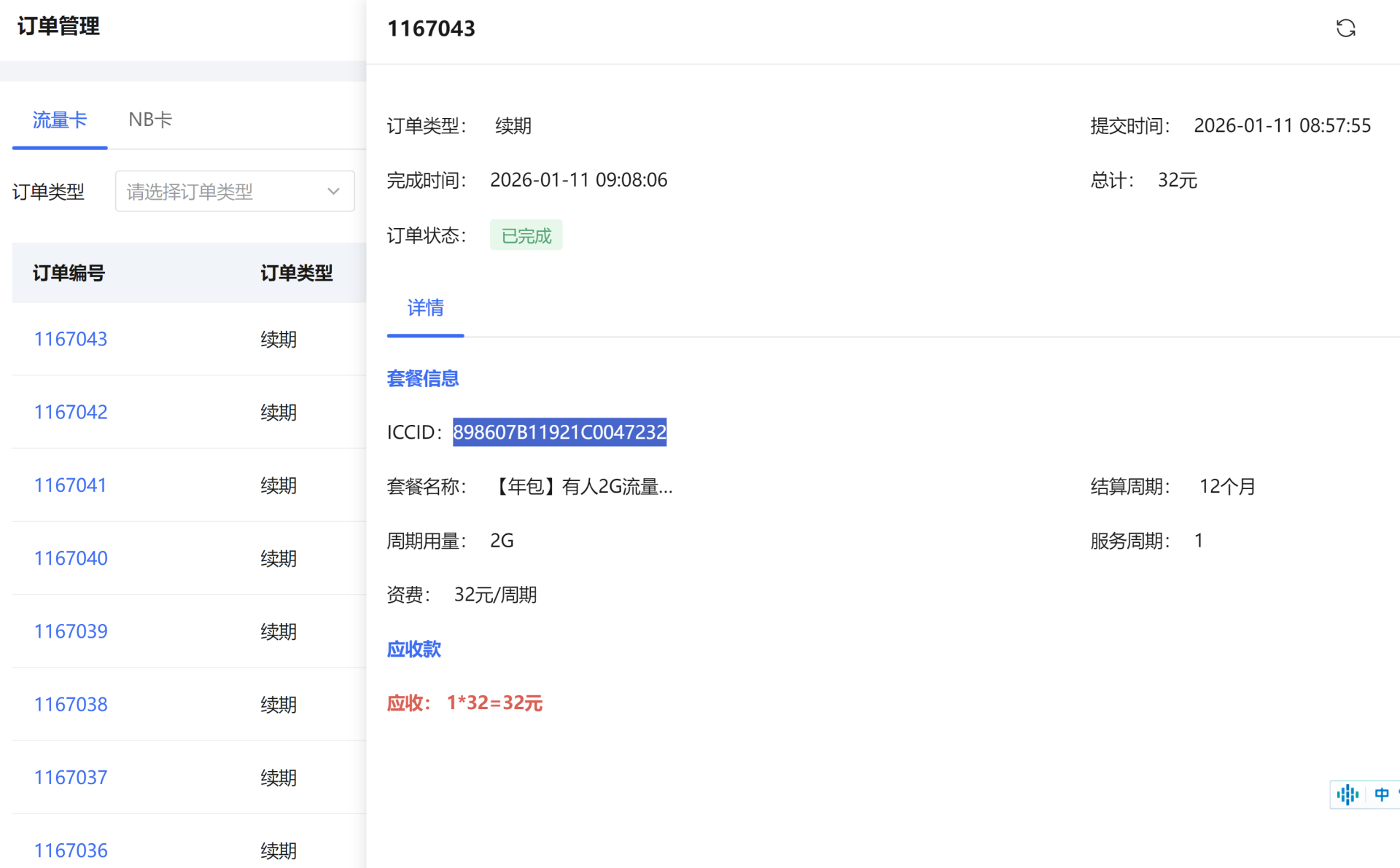Open order 1167038 link
This screenshot has height=868, width=1400.
71,704
